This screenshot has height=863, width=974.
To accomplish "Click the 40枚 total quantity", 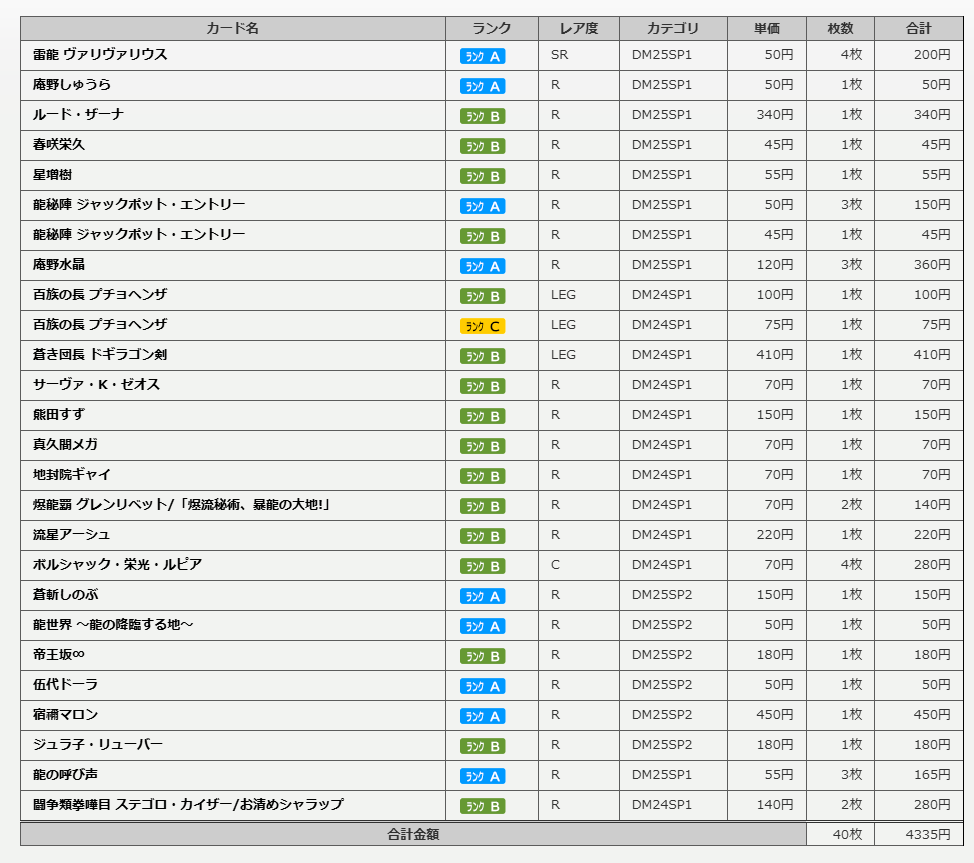I will click(847, 834).
